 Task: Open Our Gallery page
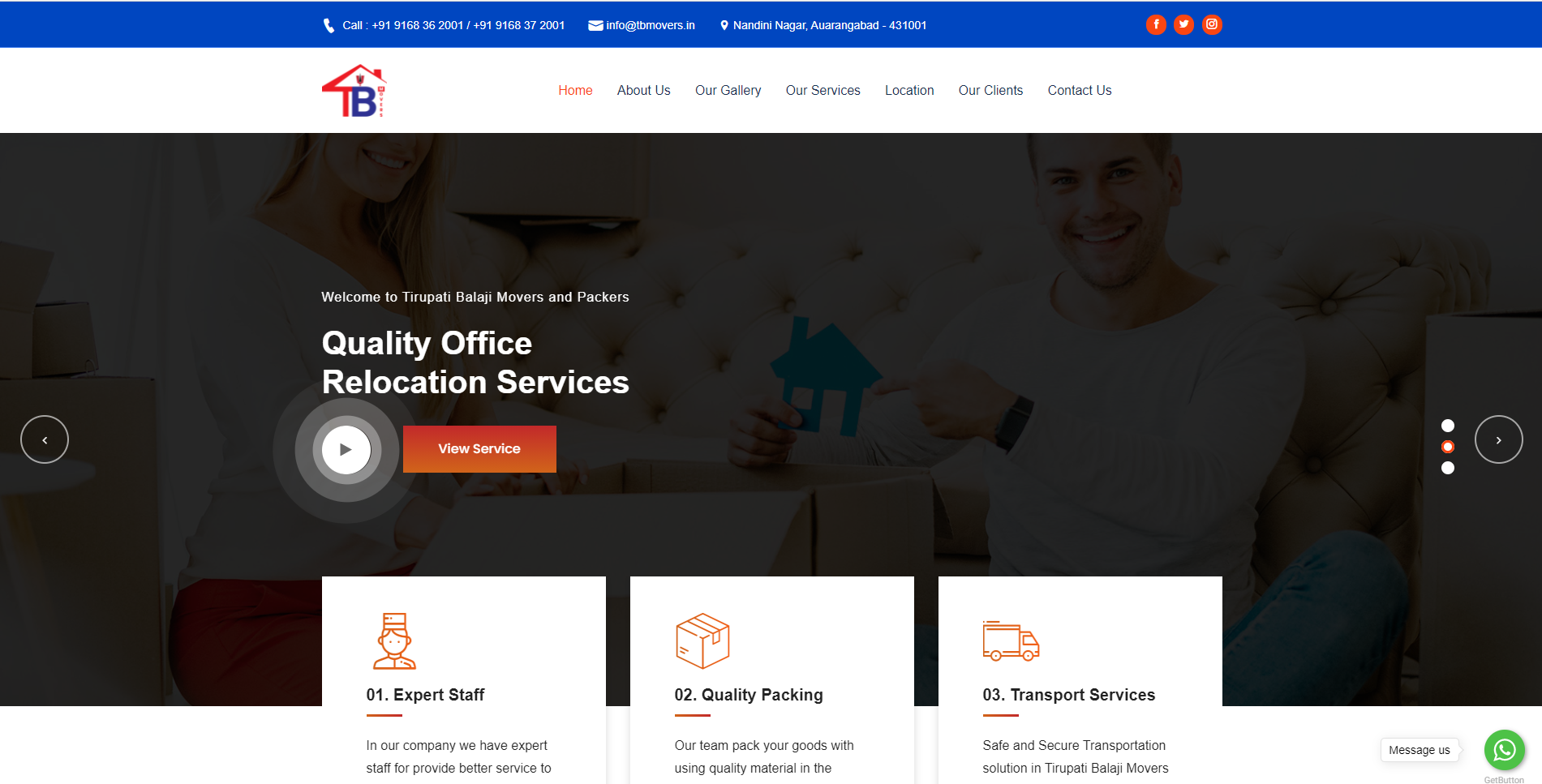[728, 90]
